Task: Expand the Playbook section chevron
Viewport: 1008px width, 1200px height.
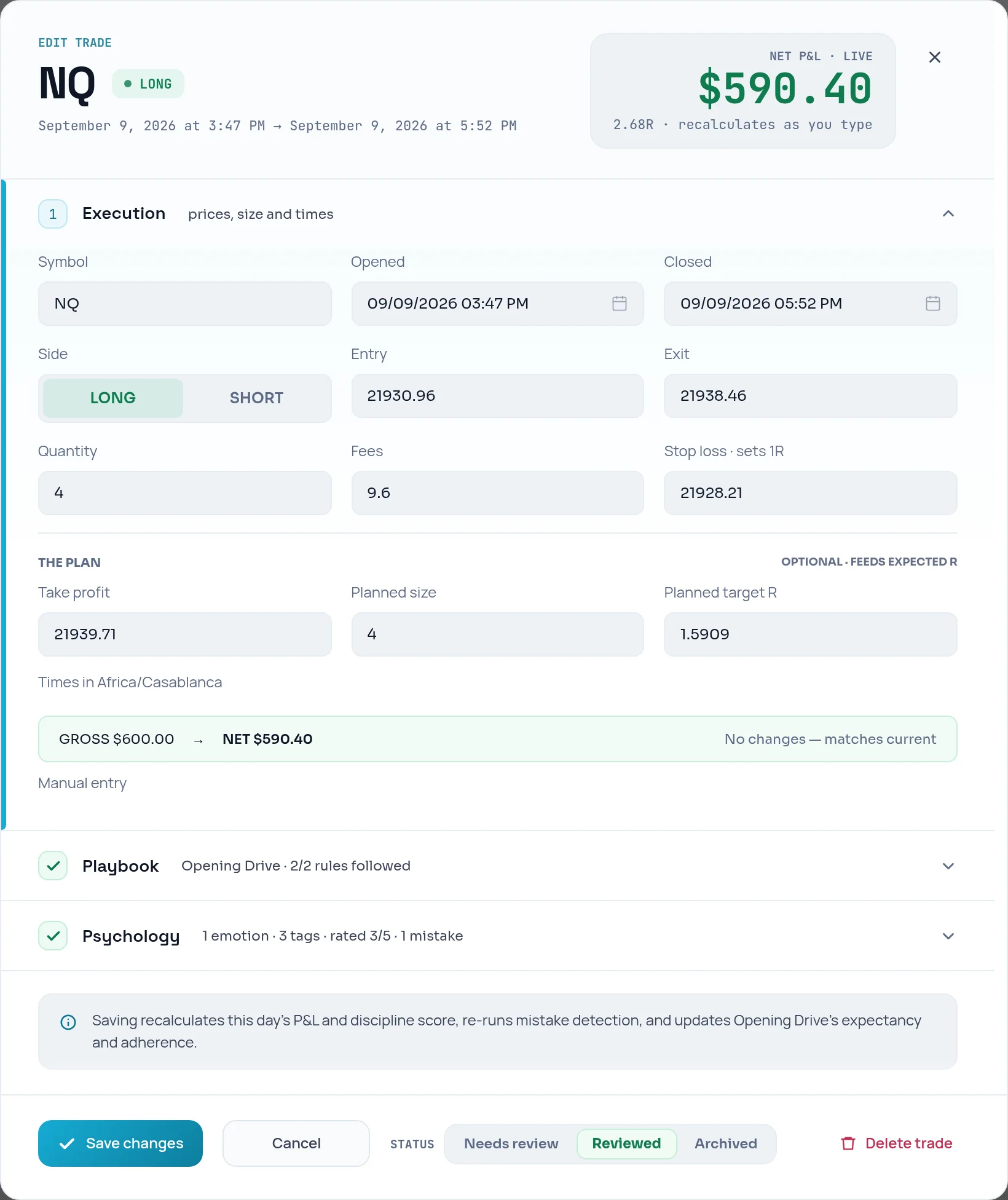Action: (x=948, y=866)
